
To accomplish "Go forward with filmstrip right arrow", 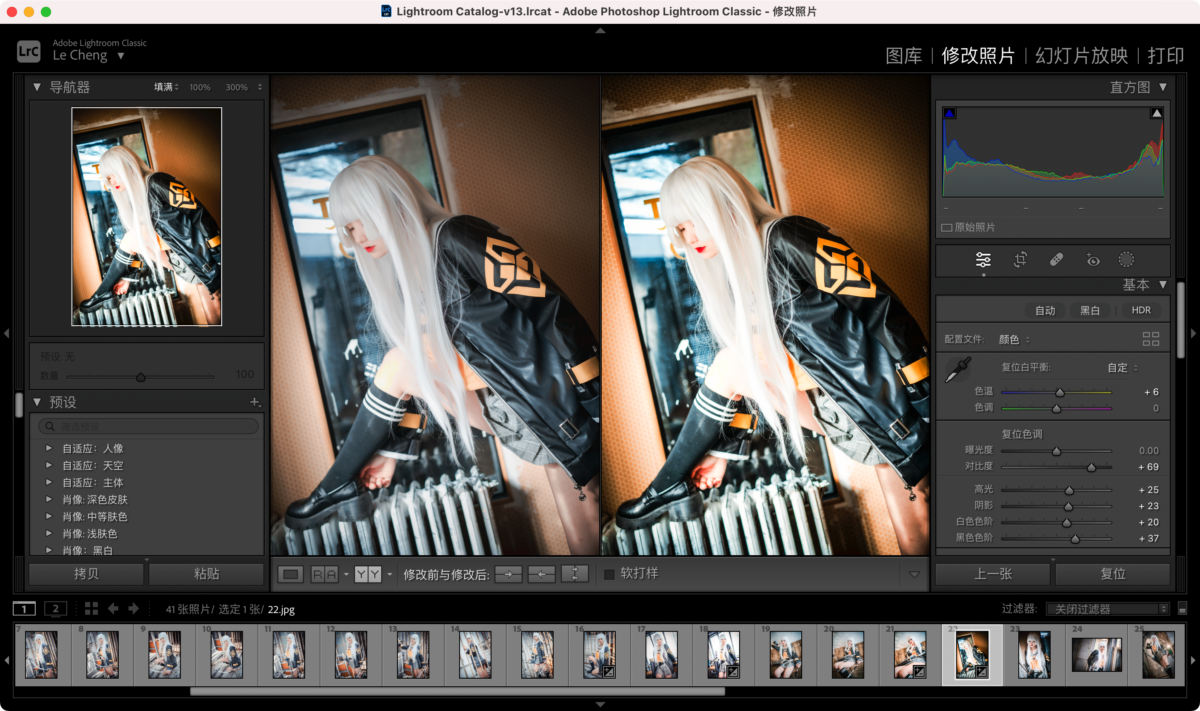I will 133,609.
